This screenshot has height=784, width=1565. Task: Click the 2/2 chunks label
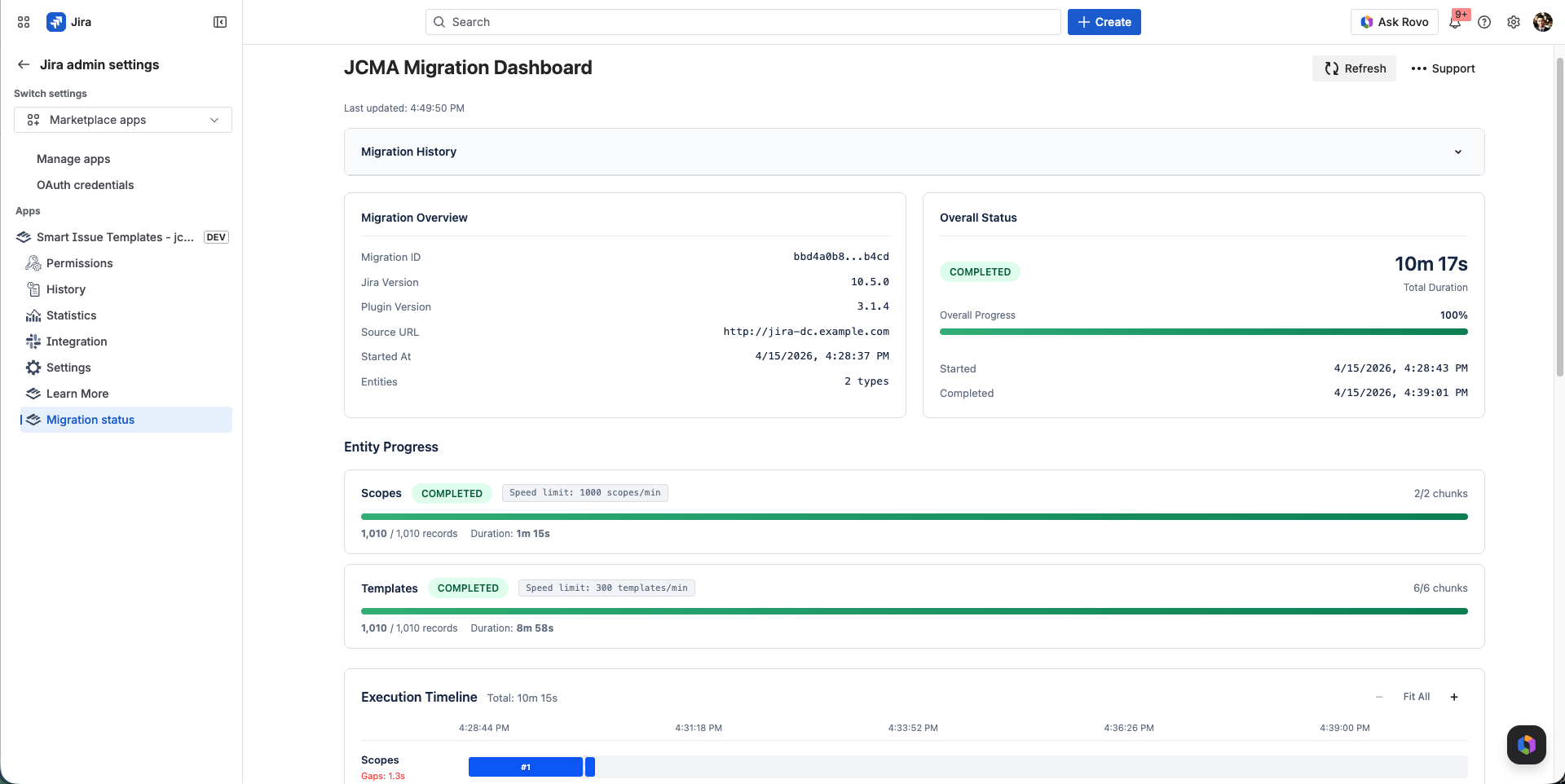(x=1440, y=494)
